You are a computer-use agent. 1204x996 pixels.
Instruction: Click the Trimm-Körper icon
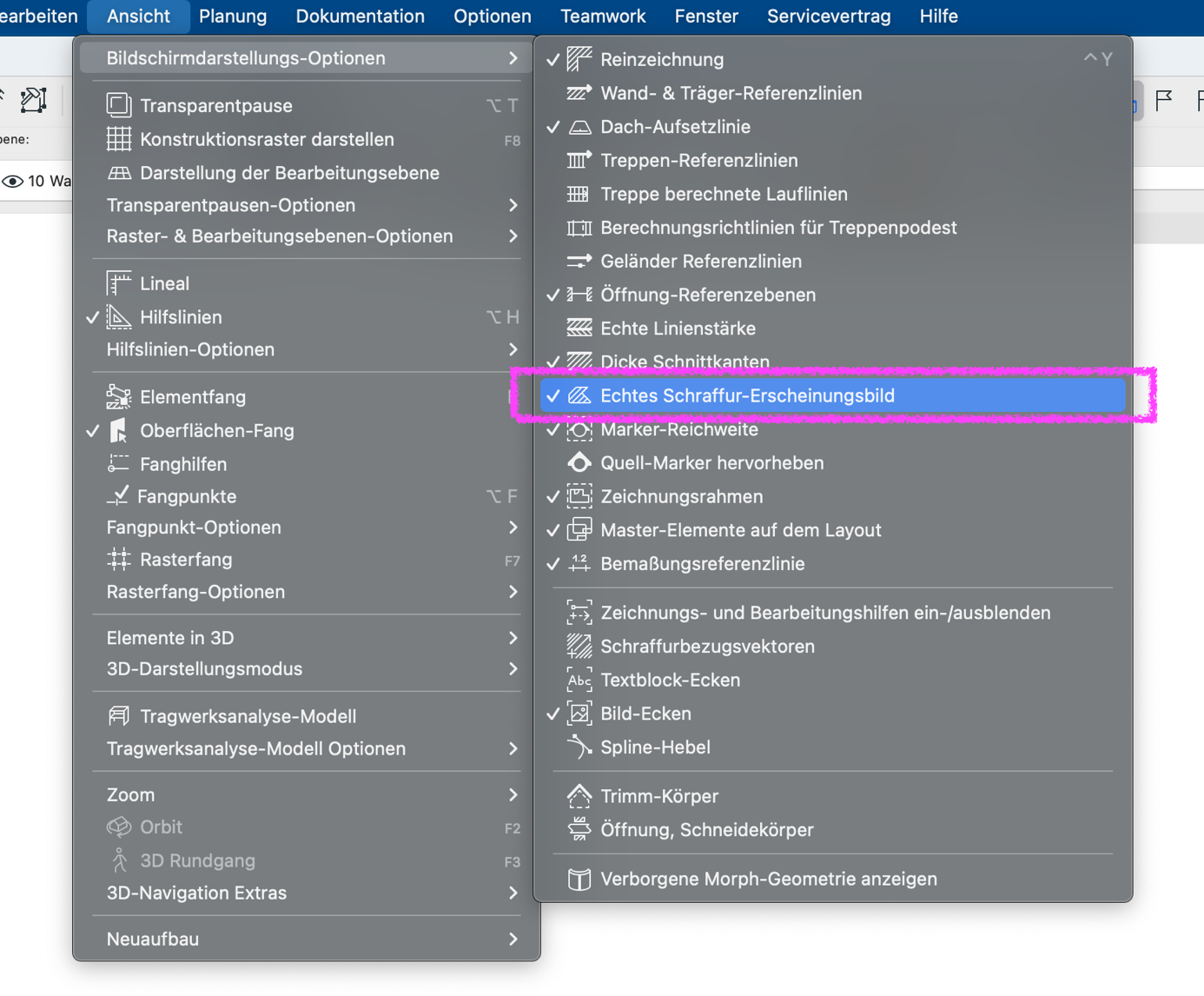pyautogui.click(x=579, y=796)
